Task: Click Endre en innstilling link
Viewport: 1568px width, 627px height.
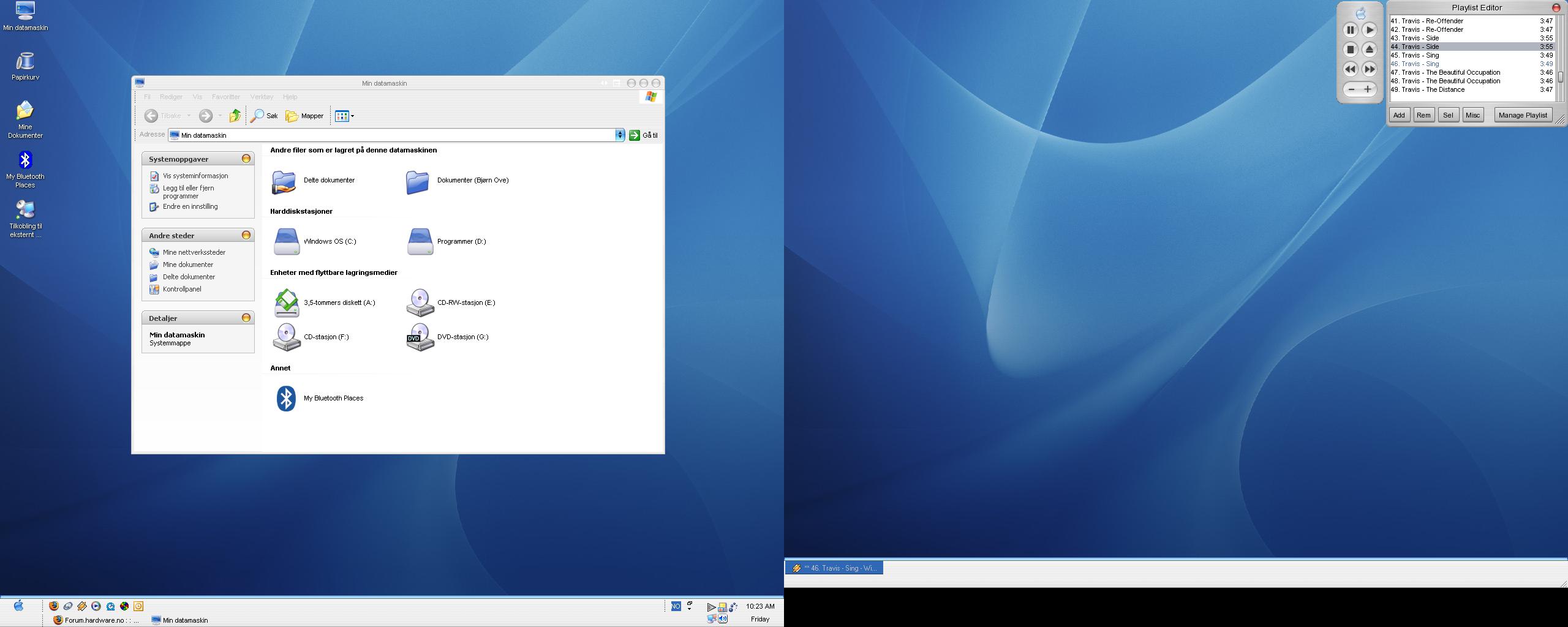Action: [190, 207]
